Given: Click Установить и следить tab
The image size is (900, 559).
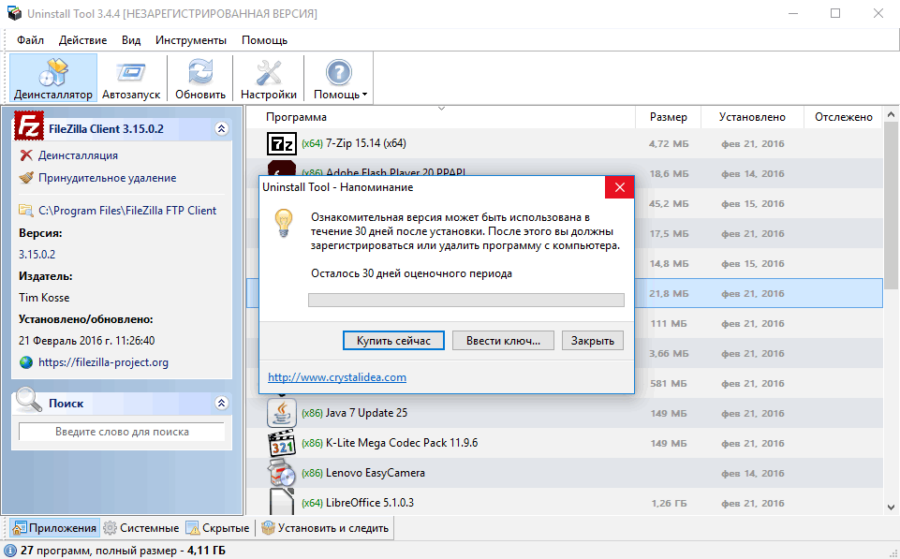Looking at the screenshot, I should coord(325,528).
